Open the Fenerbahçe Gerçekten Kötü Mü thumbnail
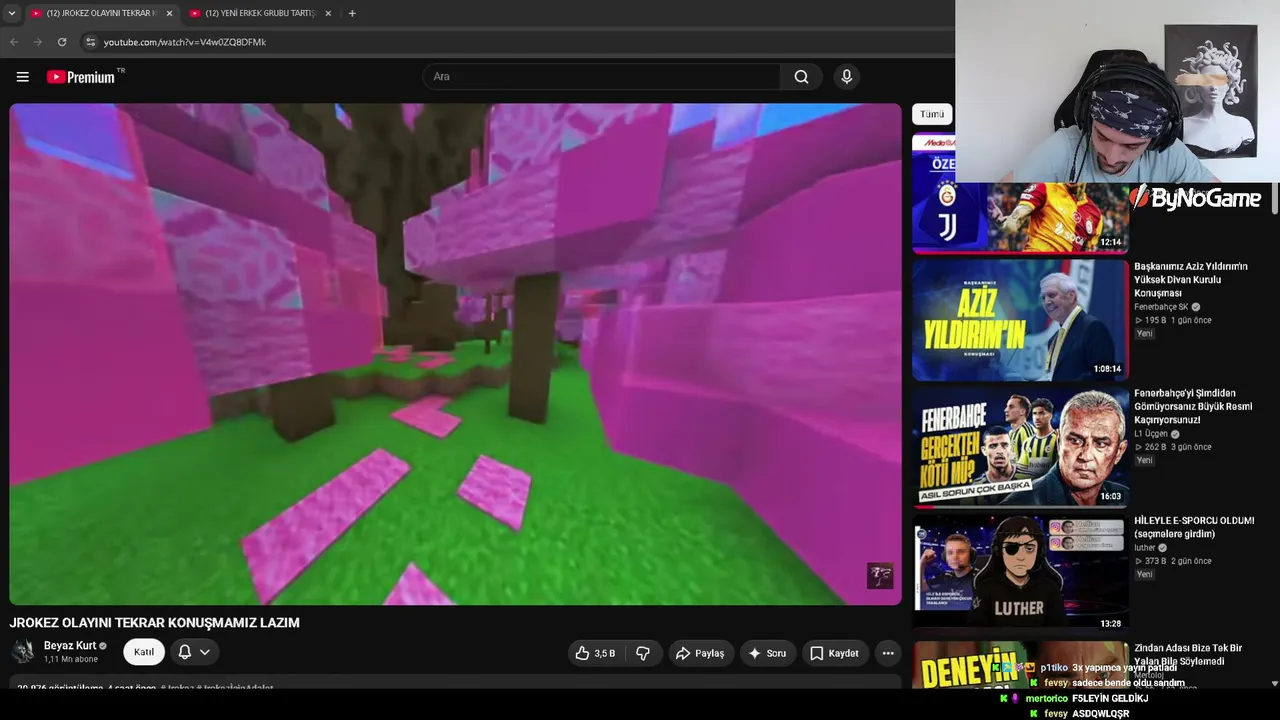The width and height of the screenshot is (1280, 720). (x=1020, y=447)
